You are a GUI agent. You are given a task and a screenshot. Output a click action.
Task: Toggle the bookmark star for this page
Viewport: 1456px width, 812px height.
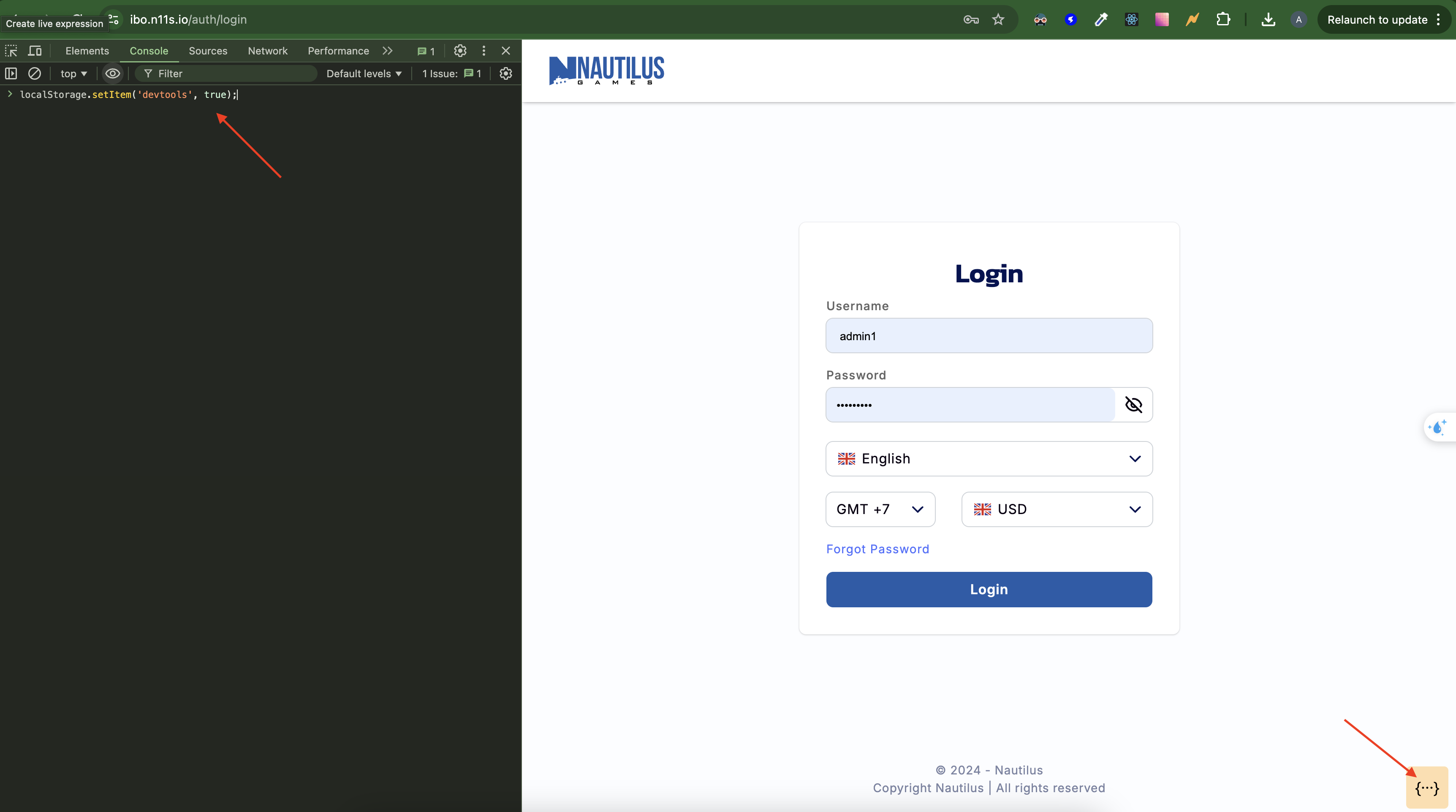pos(998,19)
